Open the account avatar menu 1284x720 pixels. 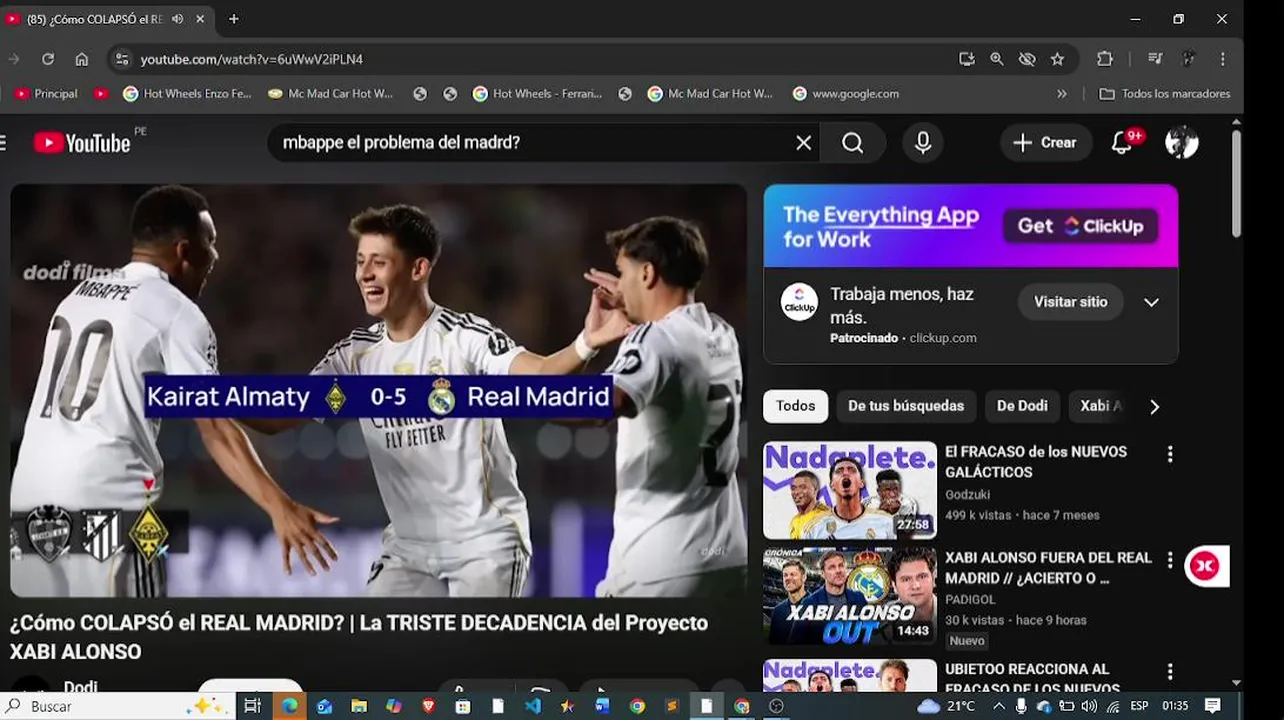pos(1182,143)
